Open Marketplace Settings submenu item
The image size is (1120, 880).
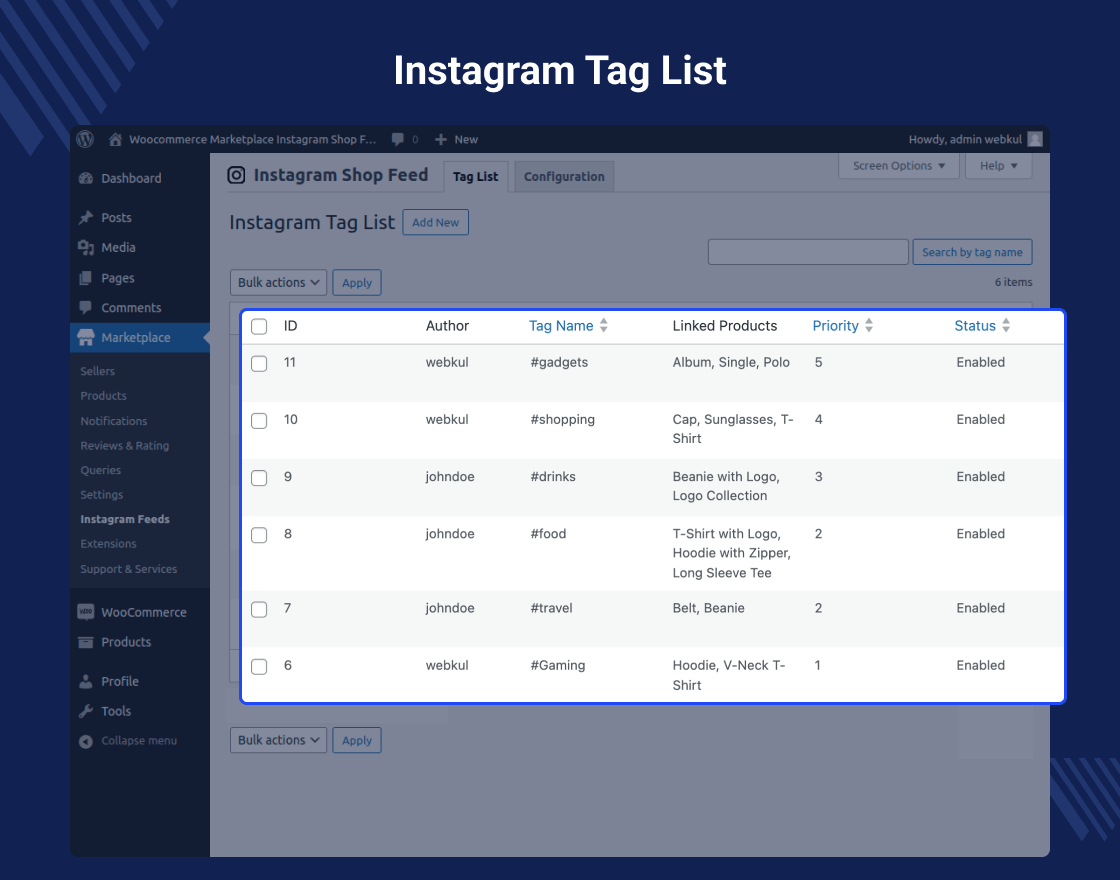coord(101,495)
